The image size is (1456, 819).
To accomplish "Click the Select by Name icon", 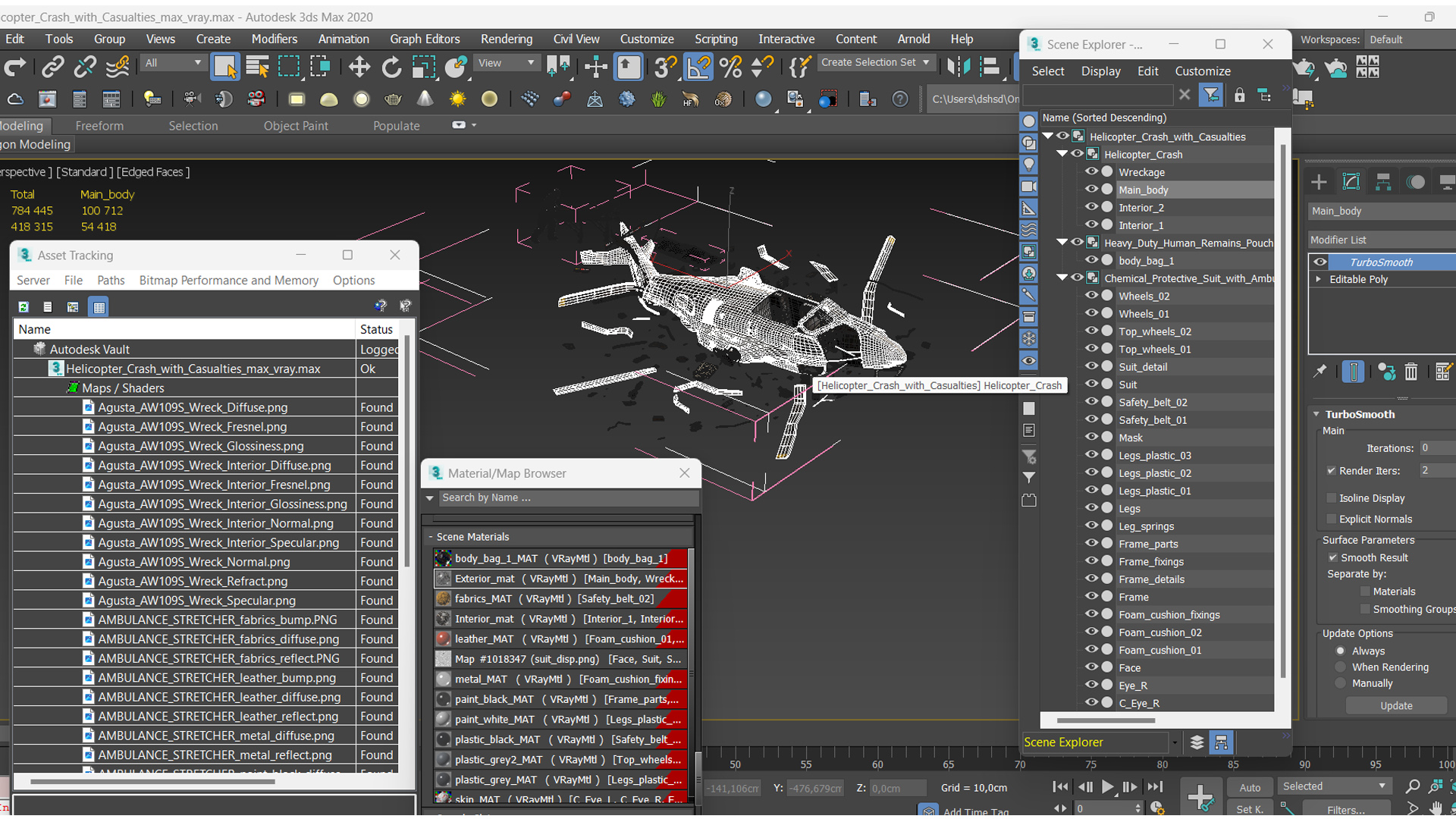I will 258,67.
